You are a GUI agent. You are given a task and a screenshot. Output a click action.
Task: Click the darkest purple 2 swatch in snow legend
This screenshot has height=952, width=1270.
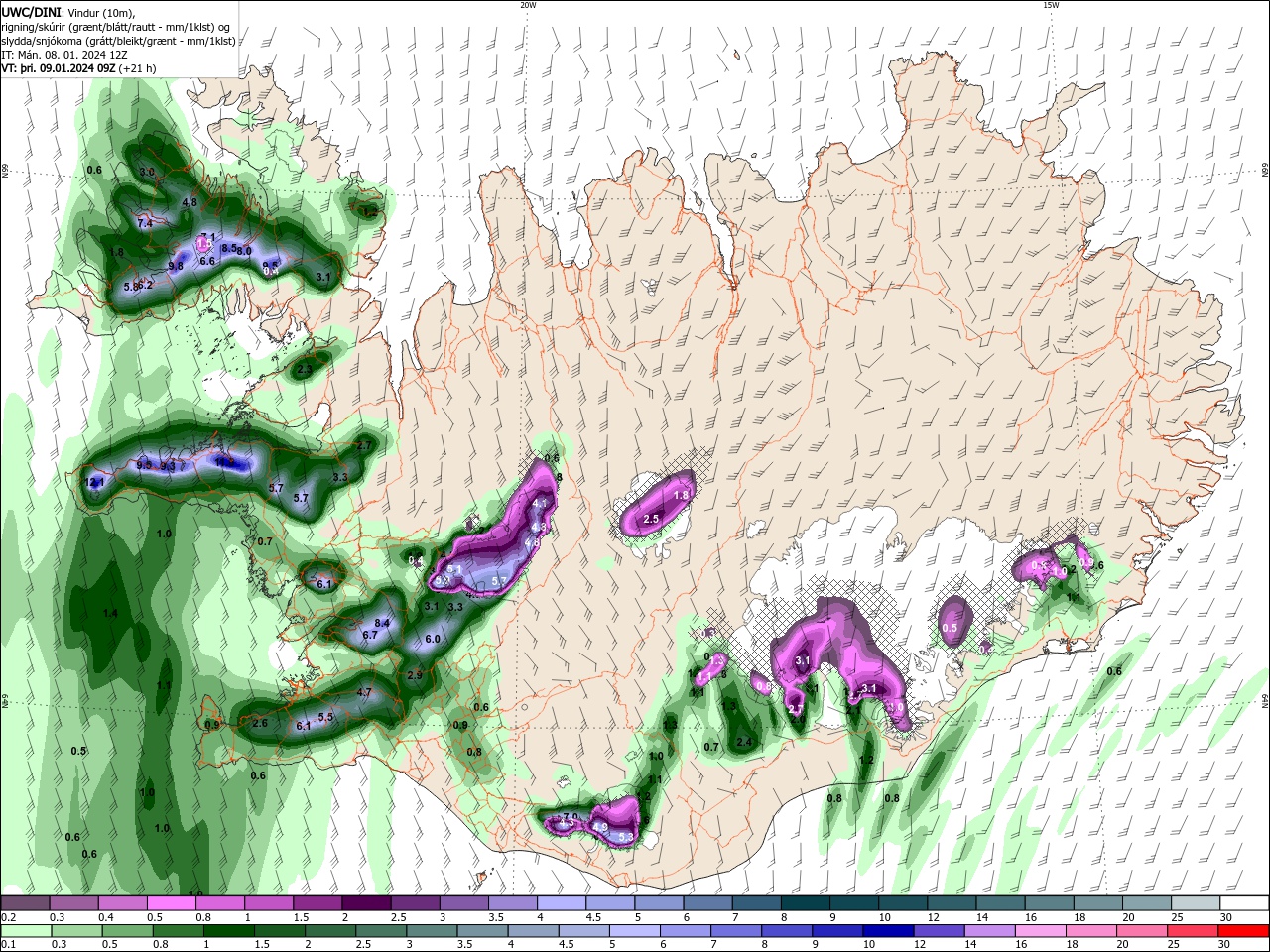point(366,903)
